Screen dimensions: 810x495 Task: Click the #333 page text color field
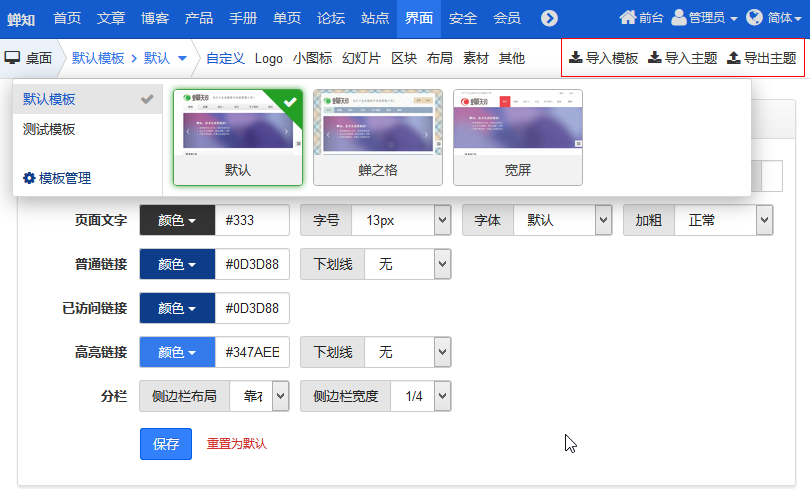[x=252, y=220]
